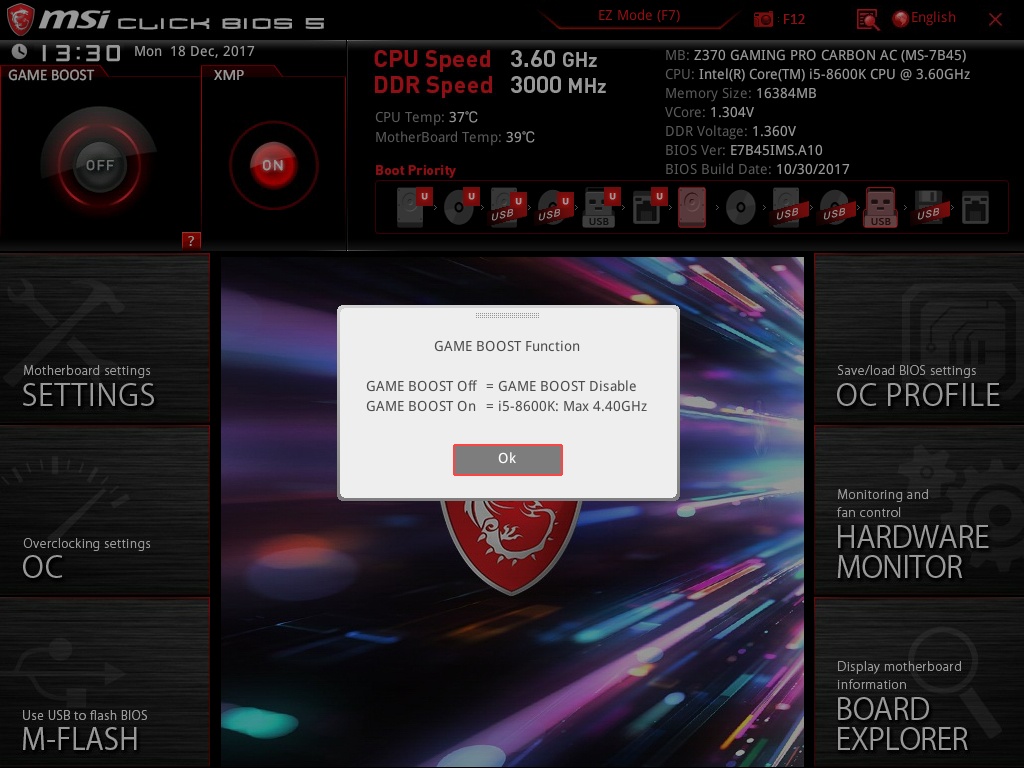1024x768 pixels.
Task: Open GAME BOOST help question mark
Action: pos(191,240)
